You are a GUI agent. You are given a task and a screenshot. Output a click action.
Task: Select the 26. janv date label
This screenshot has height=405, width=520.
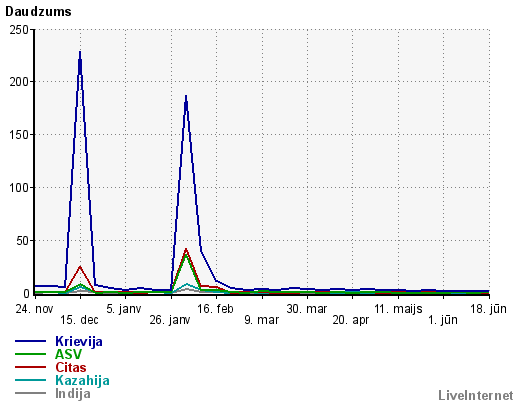[x=170, y=320]
